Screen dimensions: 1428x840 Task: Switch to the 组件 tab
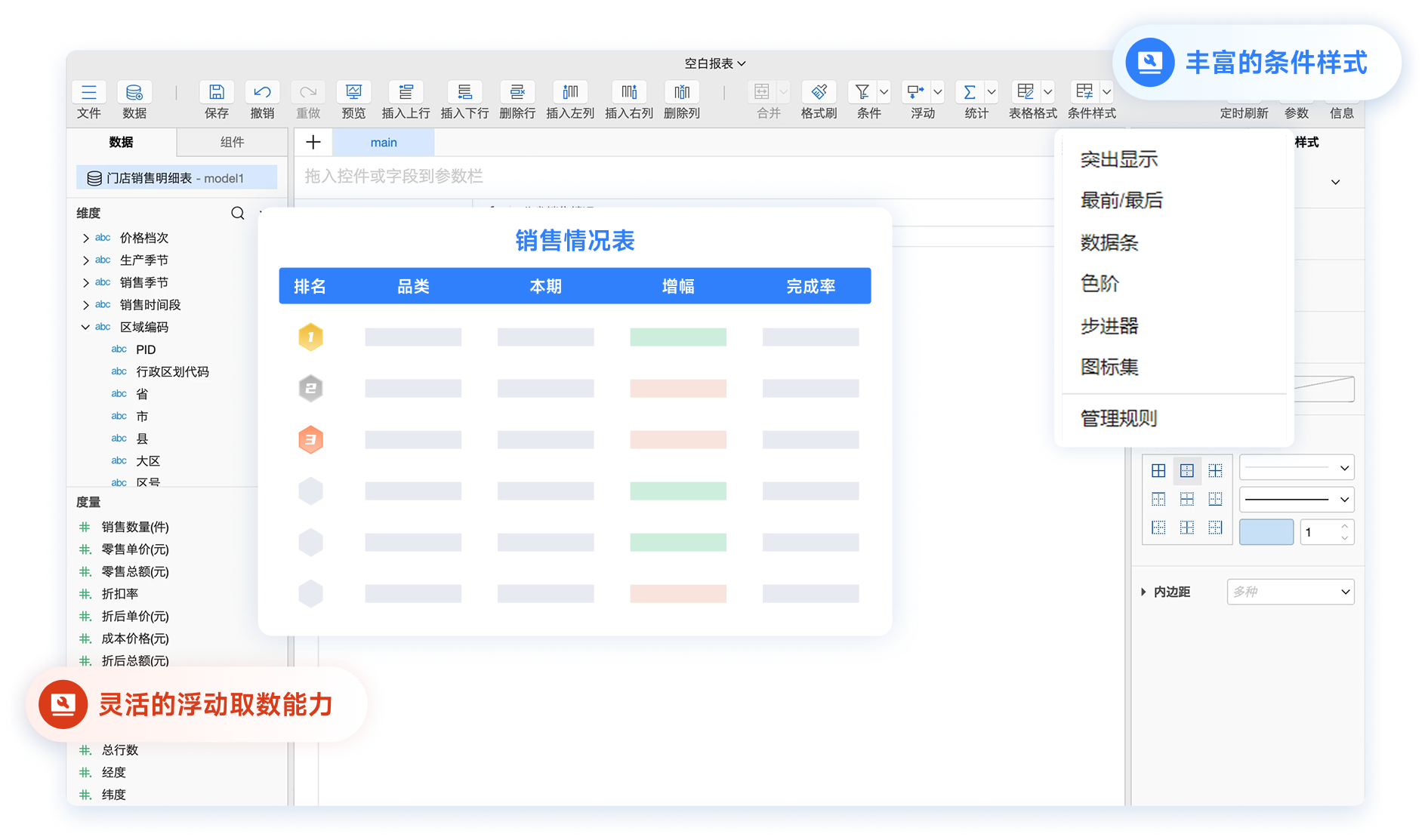(232, 142)
